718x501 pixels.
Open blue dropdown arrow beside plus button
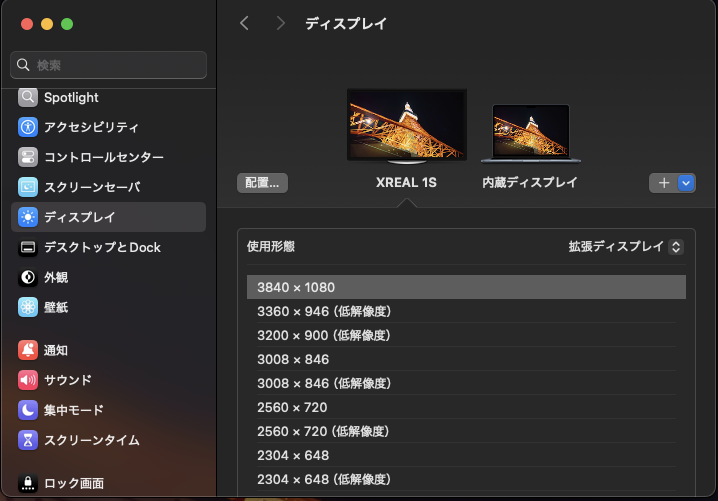[x=686, y=183]
